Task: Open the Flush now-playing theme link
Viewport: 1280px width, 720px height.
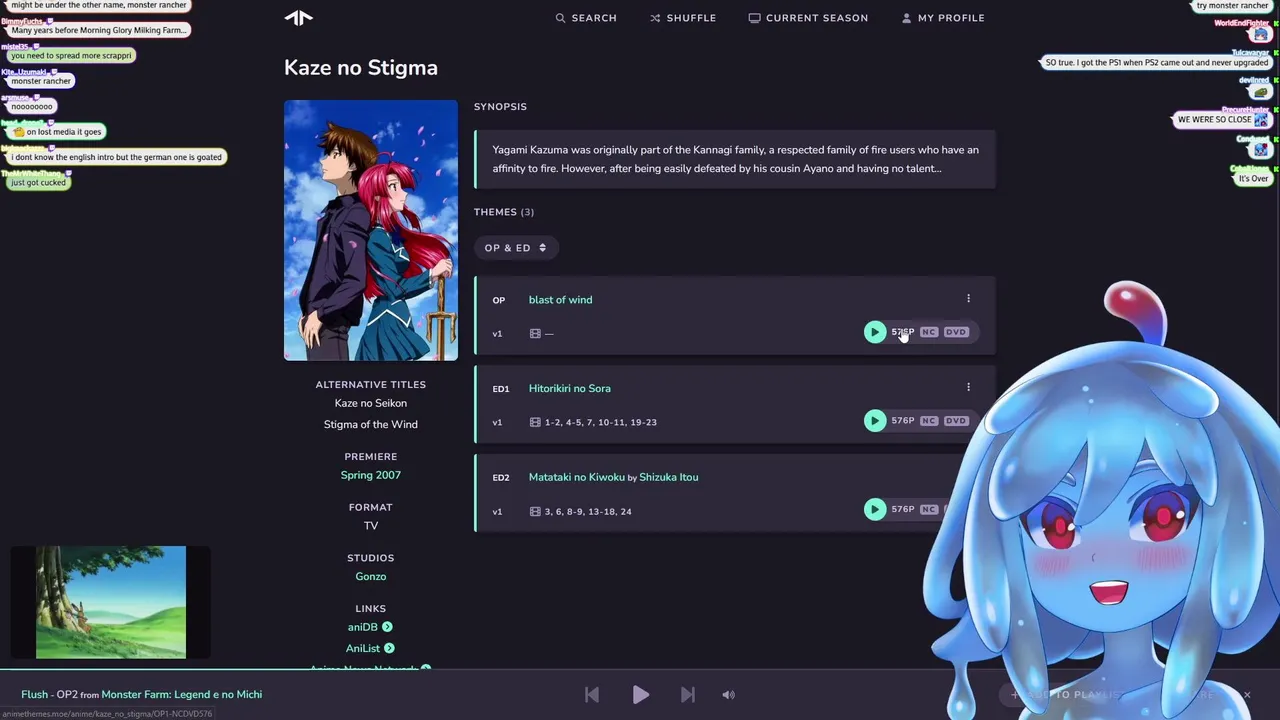Action: click(x=34, y=695)
